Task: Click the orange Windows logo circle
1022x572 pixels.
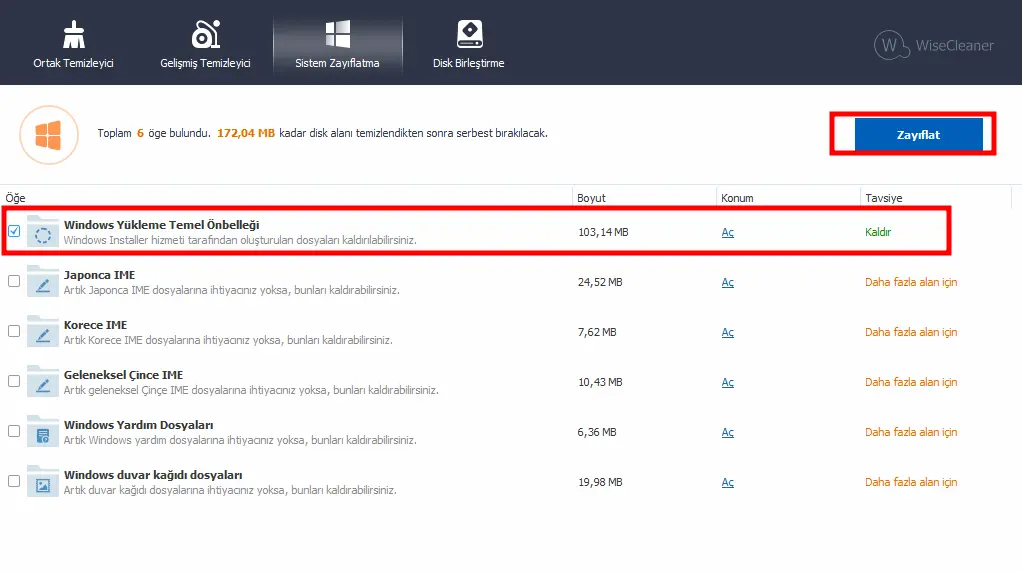Action: pos(49,135)
